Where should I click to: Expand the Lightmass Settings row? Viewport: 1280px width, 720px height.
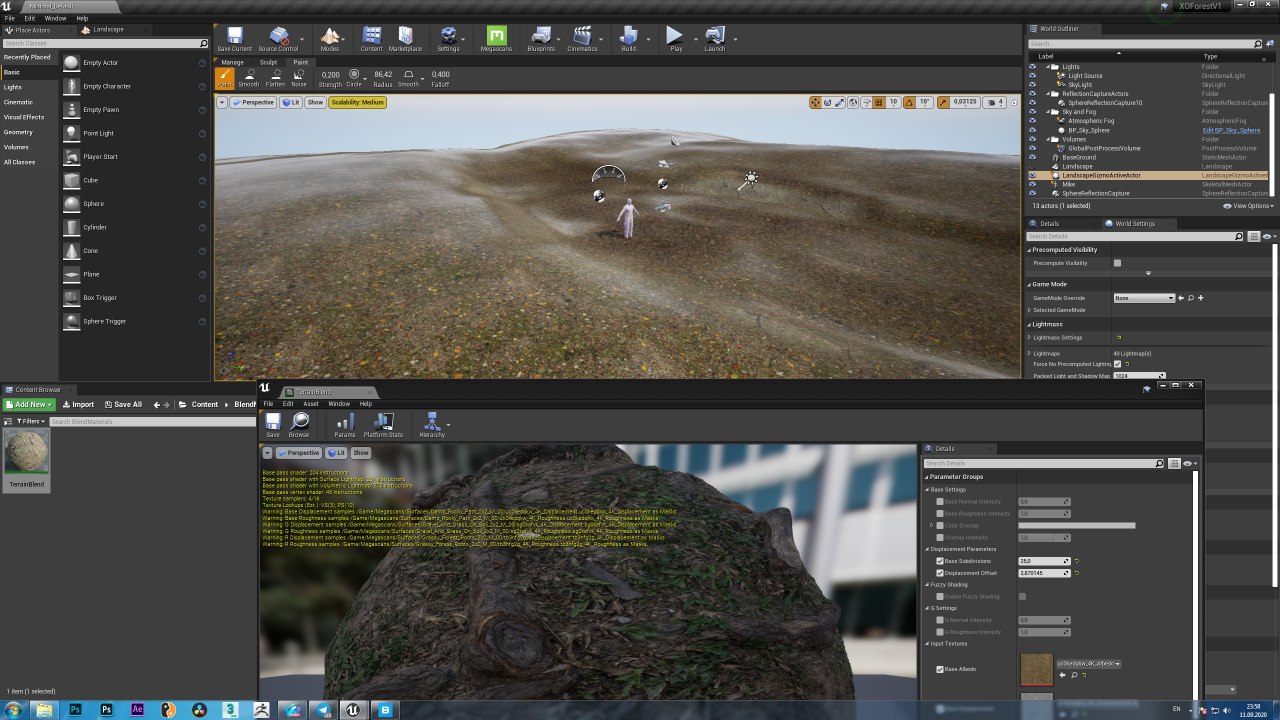click(x=1029, y=337)
